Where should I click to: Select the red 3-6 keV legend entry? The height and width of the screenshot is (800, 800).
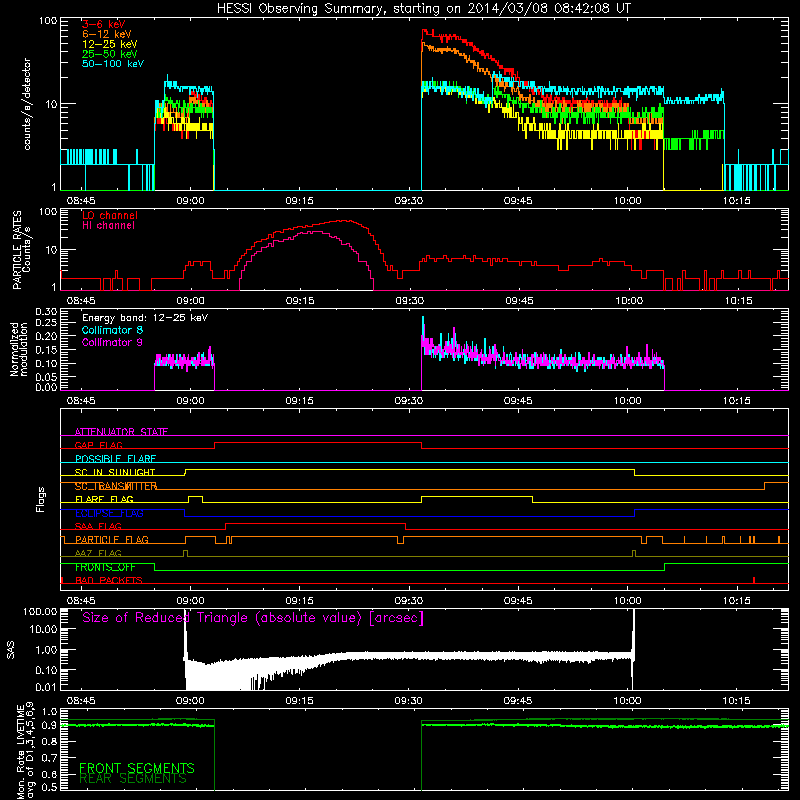(x=104, y=24)
